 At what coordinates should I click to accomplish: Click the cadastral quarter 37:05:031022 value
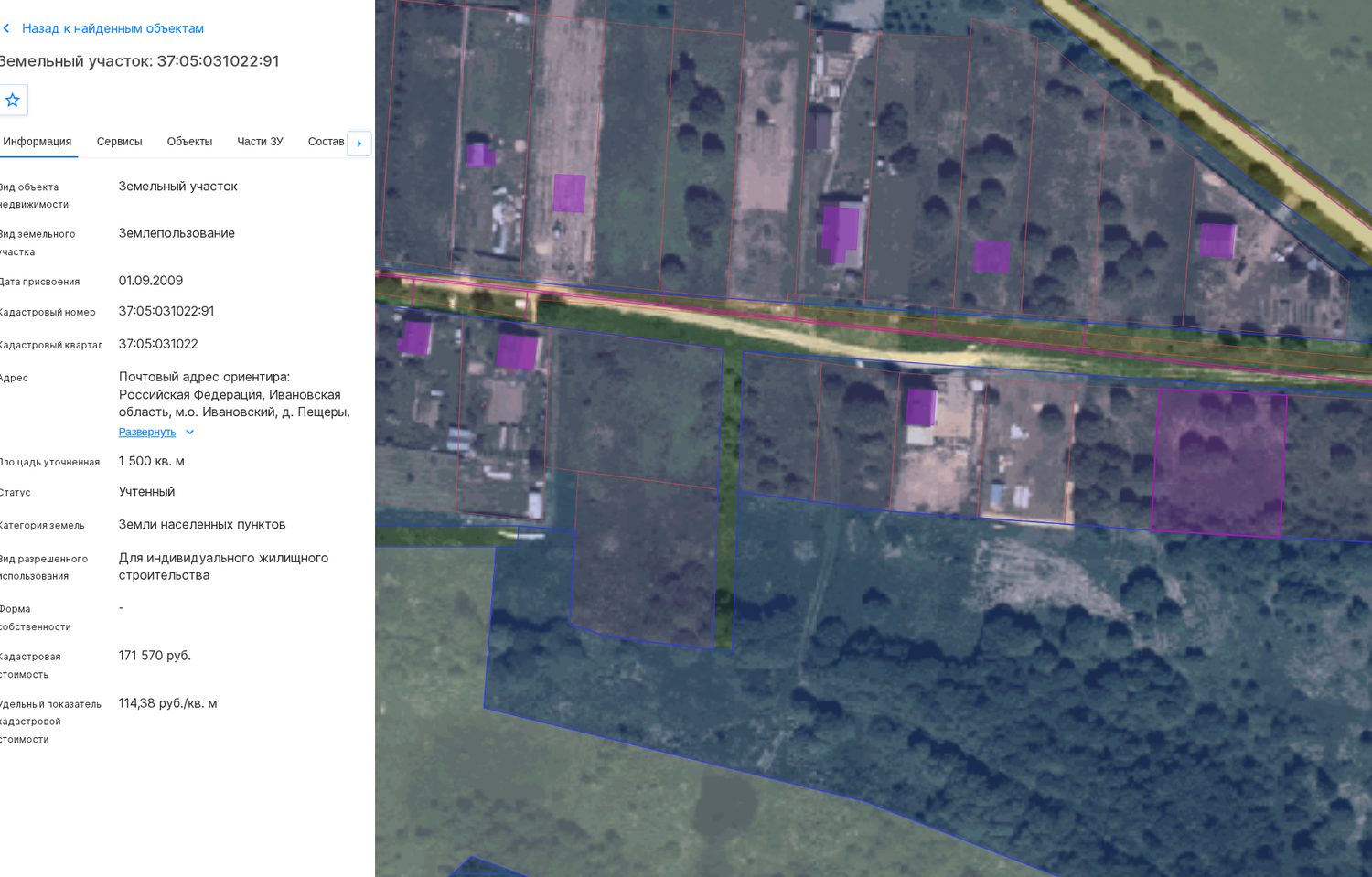tap(158, 344)
